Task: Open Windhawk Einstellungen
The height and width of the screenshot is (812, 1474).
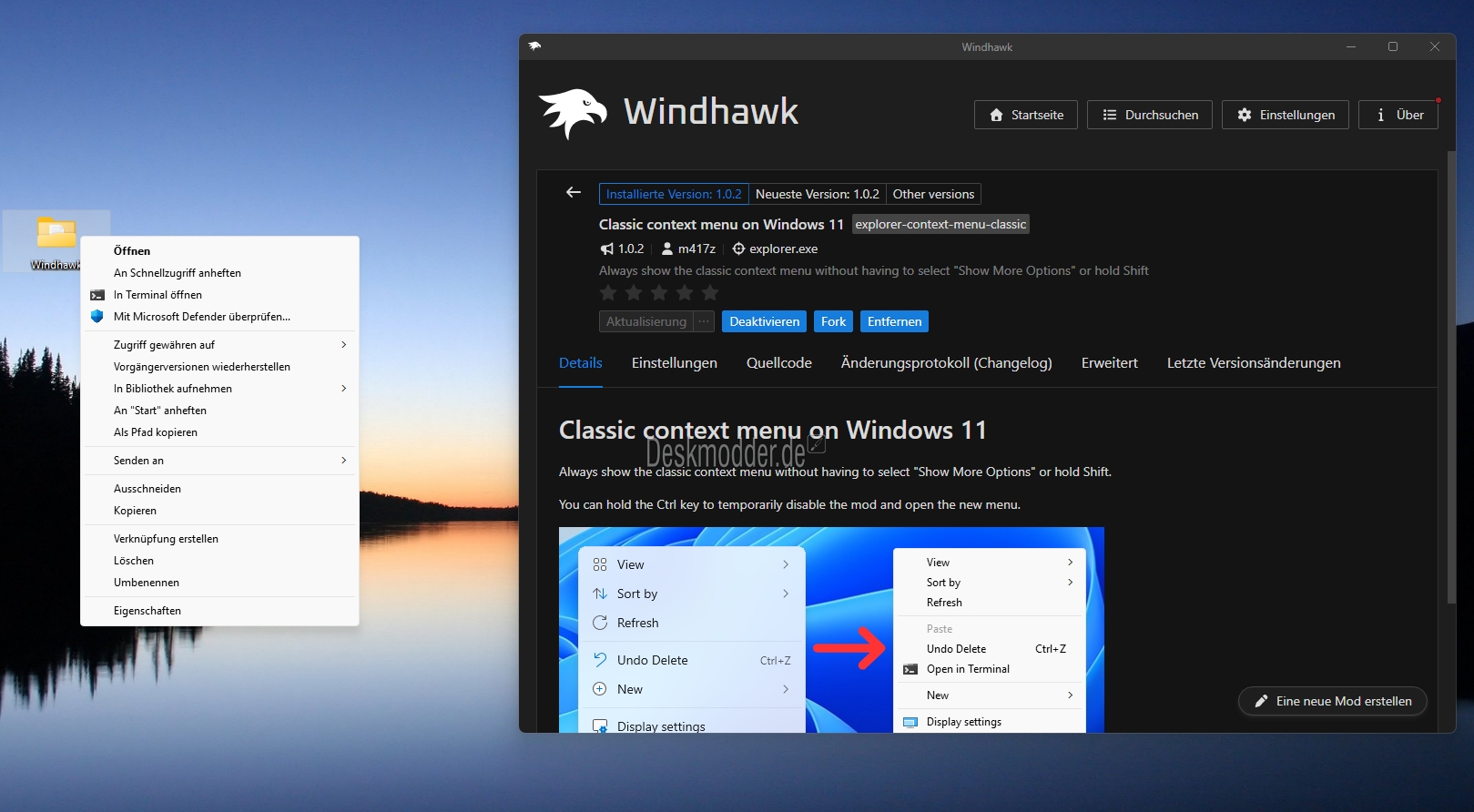Action: (1286, 115)
